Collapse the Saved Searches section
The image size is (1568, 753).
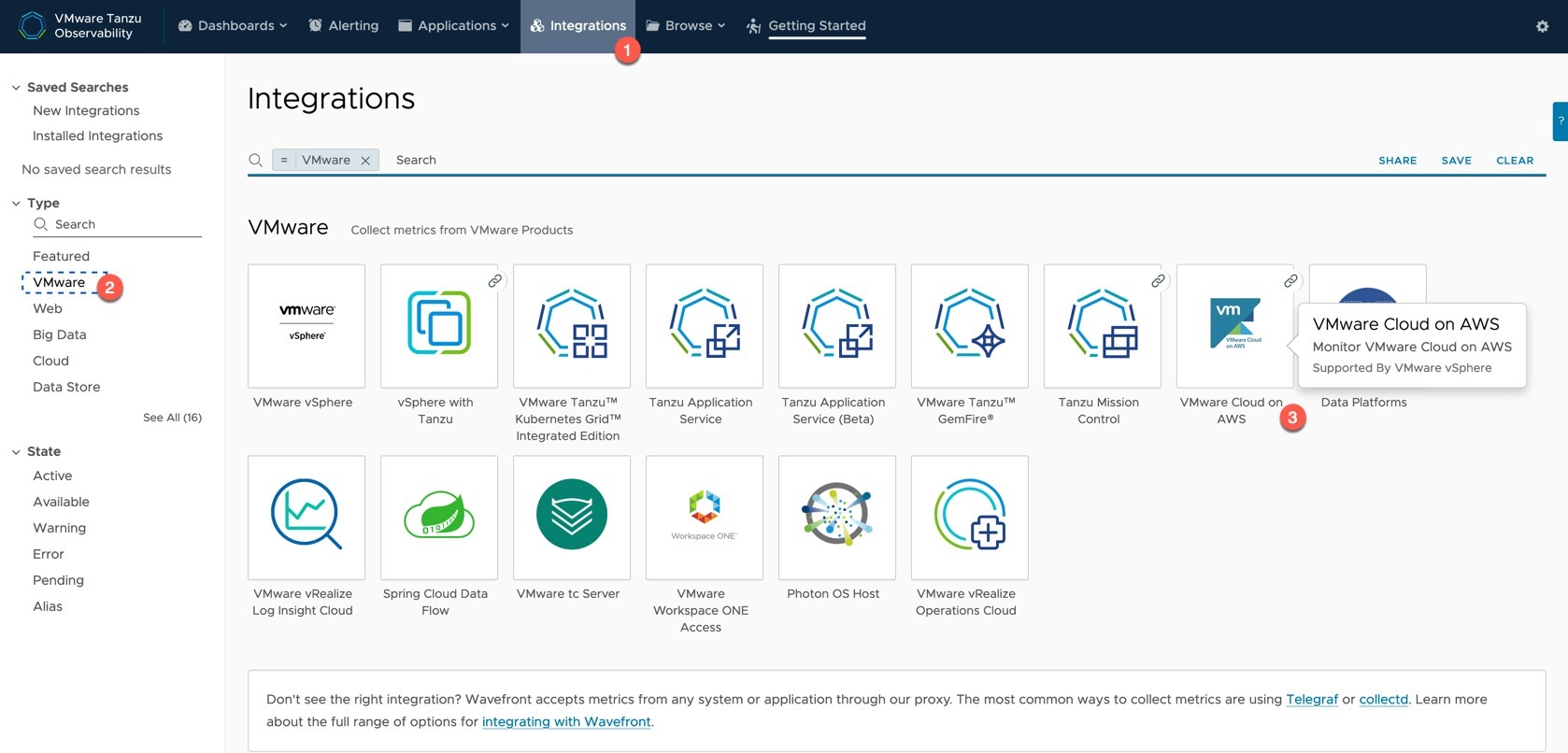[x=16, y=88]
